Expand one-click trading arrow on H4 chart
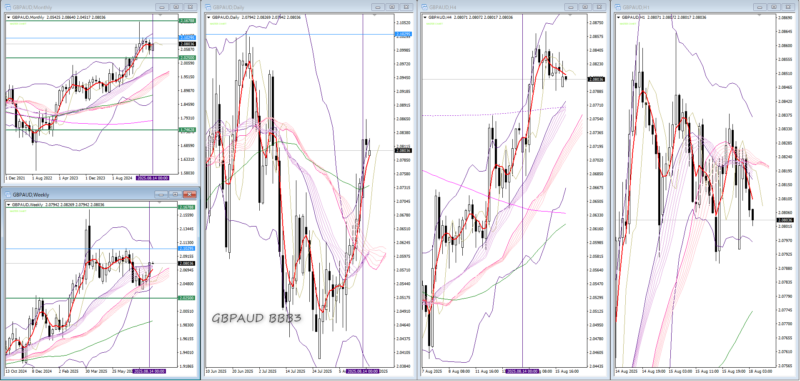This screenshot has height=381, width=800. click(425, 17)
